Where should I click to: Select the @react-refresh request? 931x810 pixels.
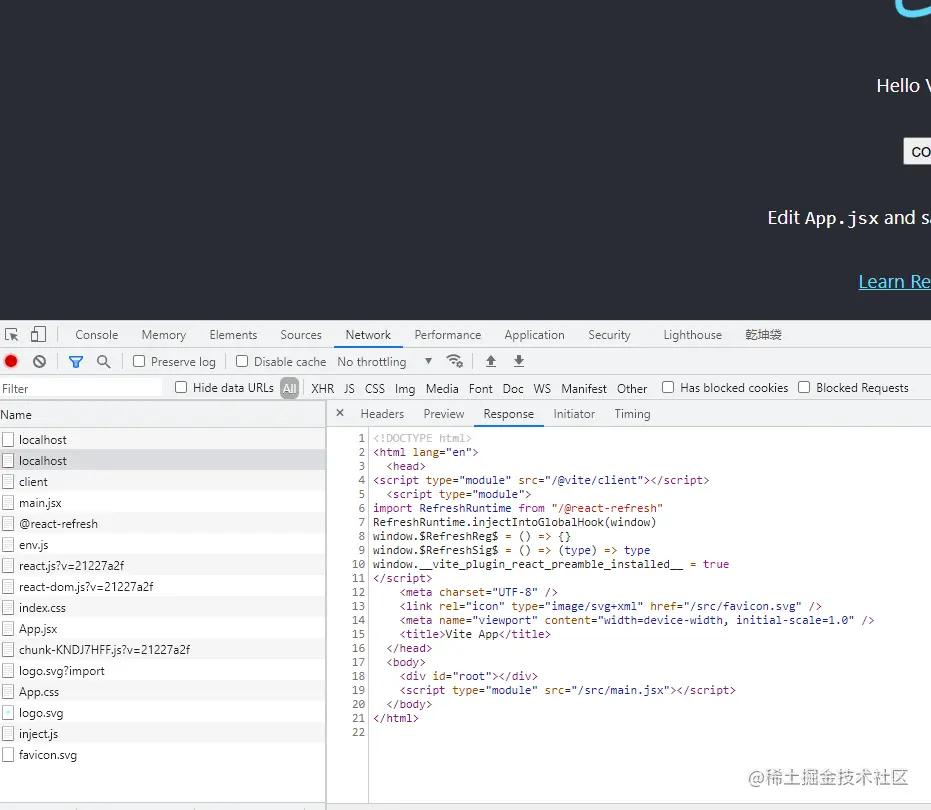(163, 524)
